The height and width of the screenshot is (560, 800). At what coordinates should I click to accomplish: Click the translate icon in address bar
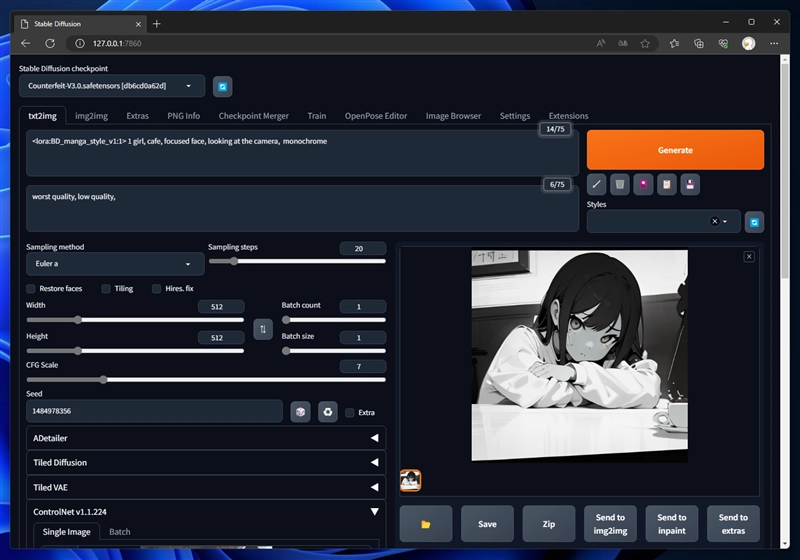tap(623, 43)
